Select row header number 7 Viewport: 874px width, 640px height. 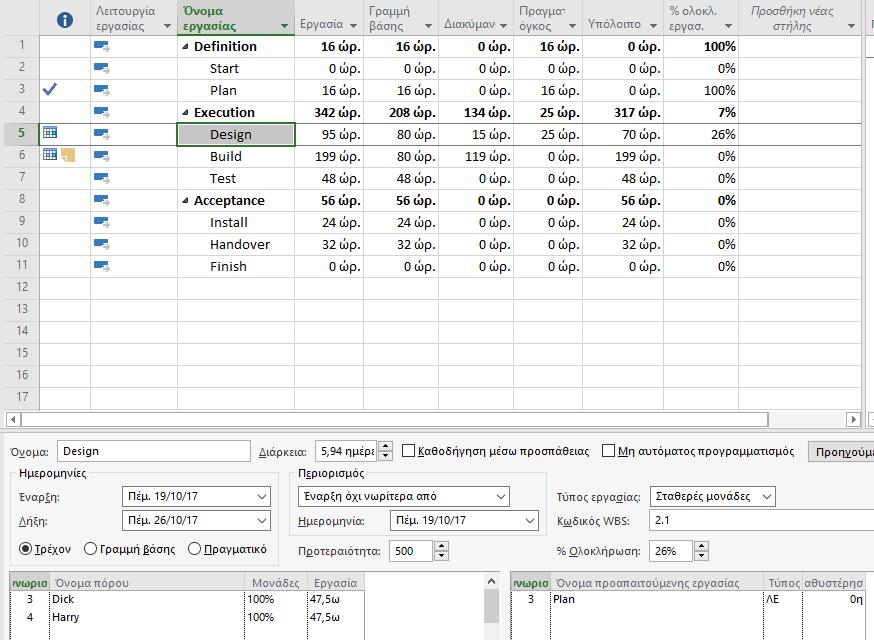click(22, 177)
